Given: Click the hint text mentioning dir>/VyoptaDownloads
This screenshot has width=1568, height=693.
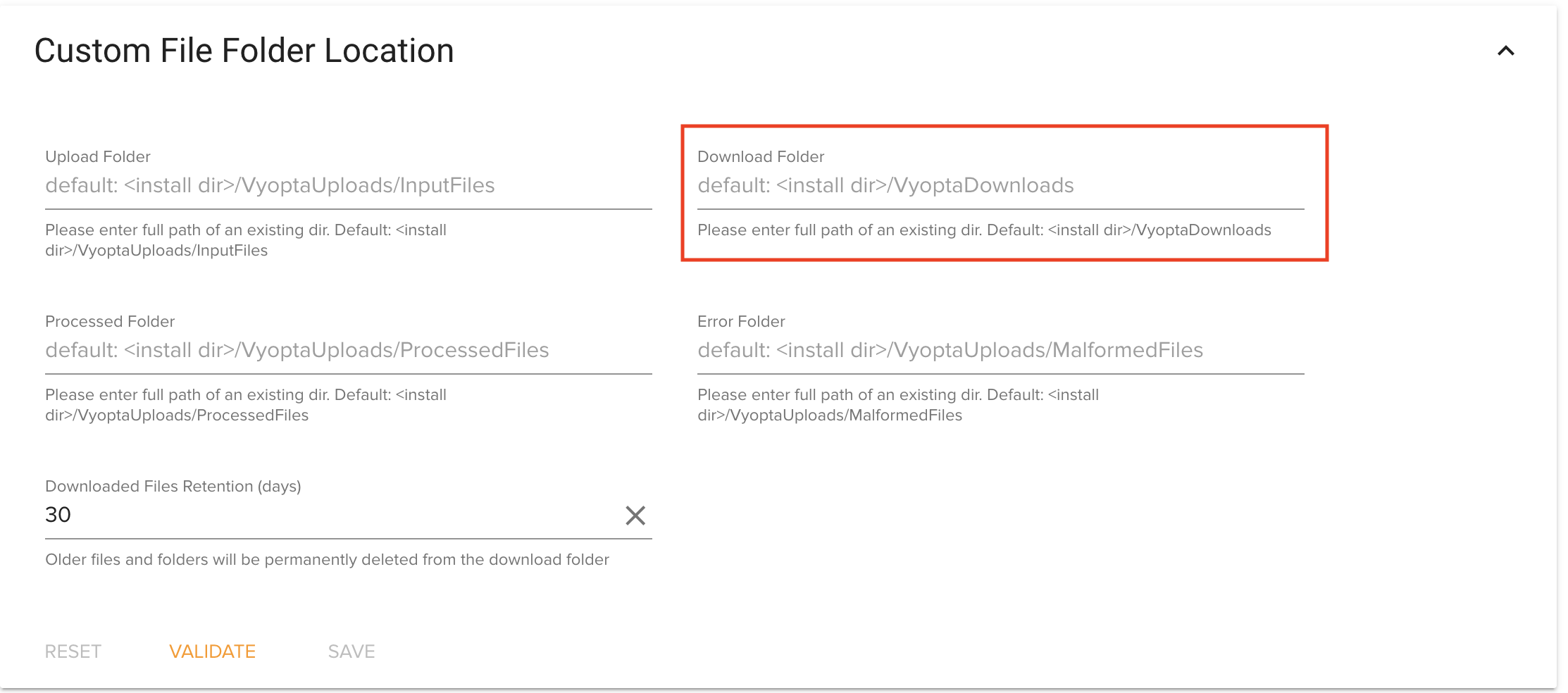Looking at the screenshot, I should click(x=984, y=230).
